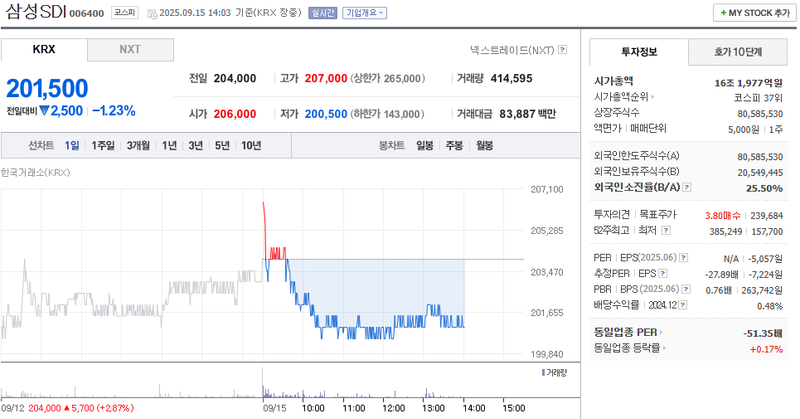This screenshot has width=800, height=419.
Task: Click the red opening spike on chart
Action: 265,230
